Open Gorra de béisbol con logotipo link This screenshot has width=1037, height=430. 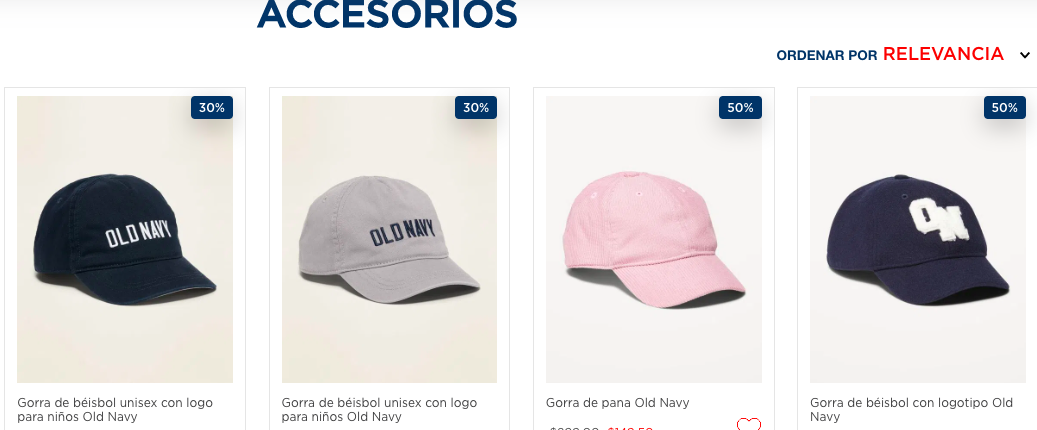[911, 409]
